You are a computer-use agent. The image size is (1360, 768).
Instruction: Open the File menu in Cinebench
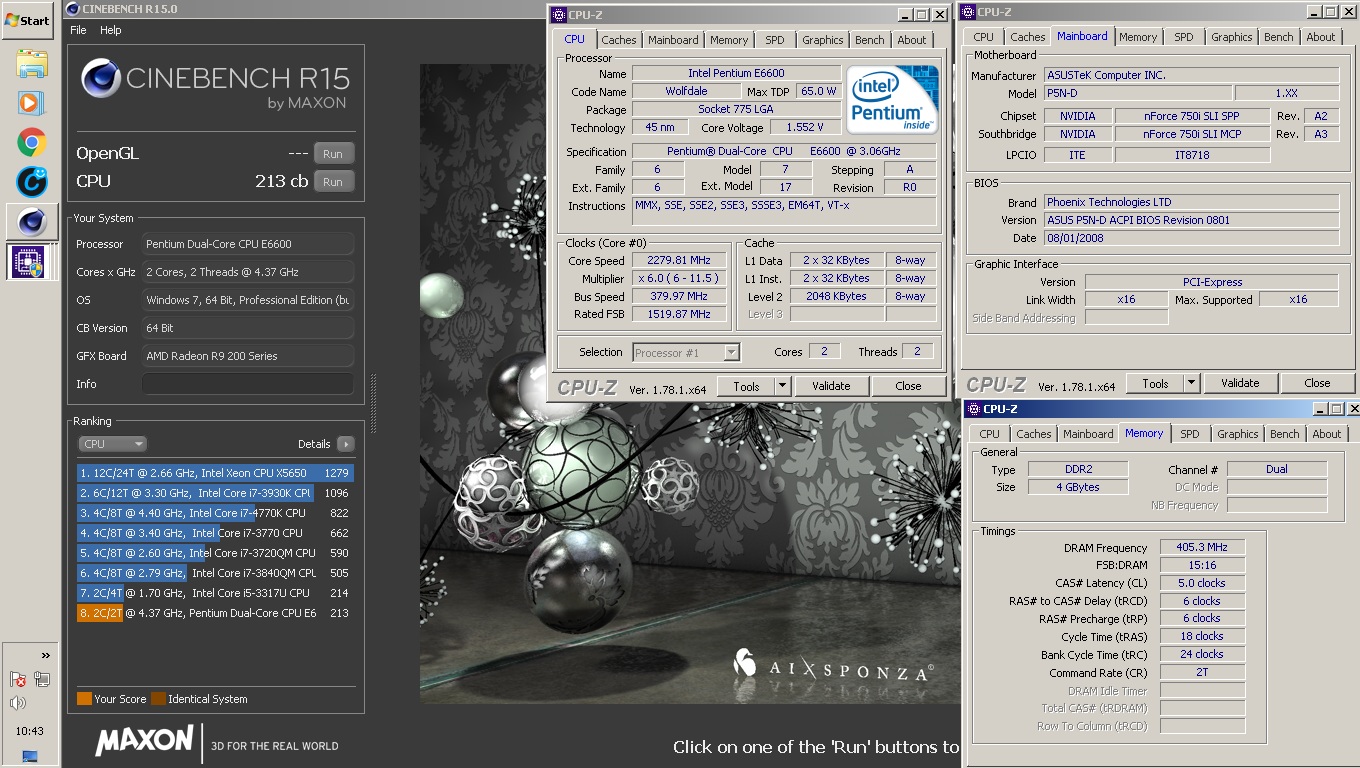pos(78,30)
